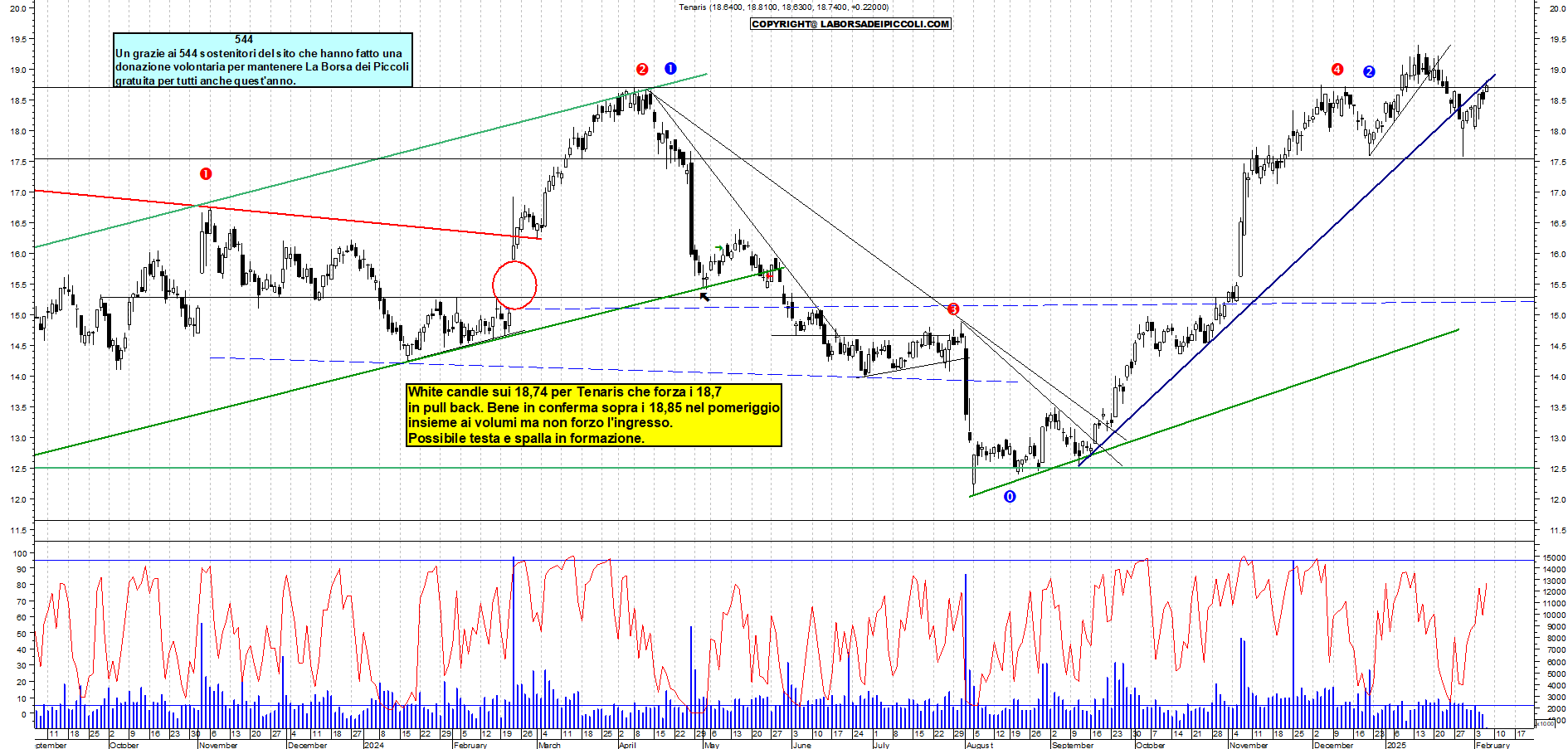Click the horizontal green line at 12.5

pyautogui.click(x=784, y=468)
